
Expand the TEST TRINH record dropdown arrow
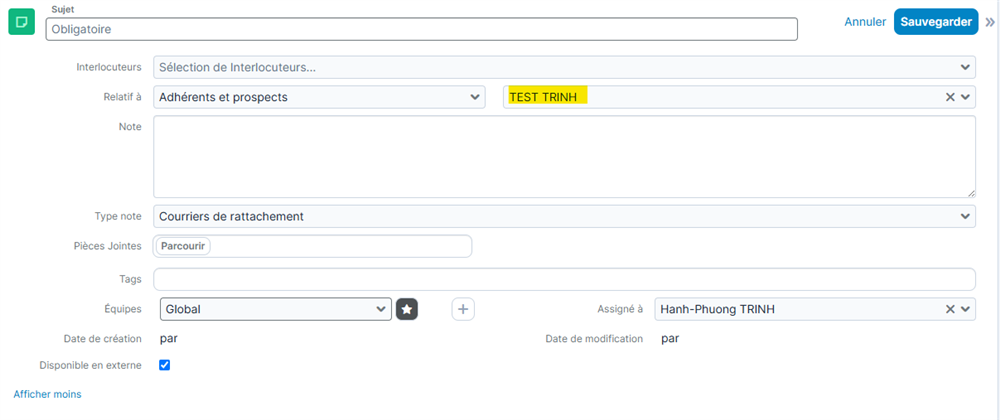coord(965,97)
